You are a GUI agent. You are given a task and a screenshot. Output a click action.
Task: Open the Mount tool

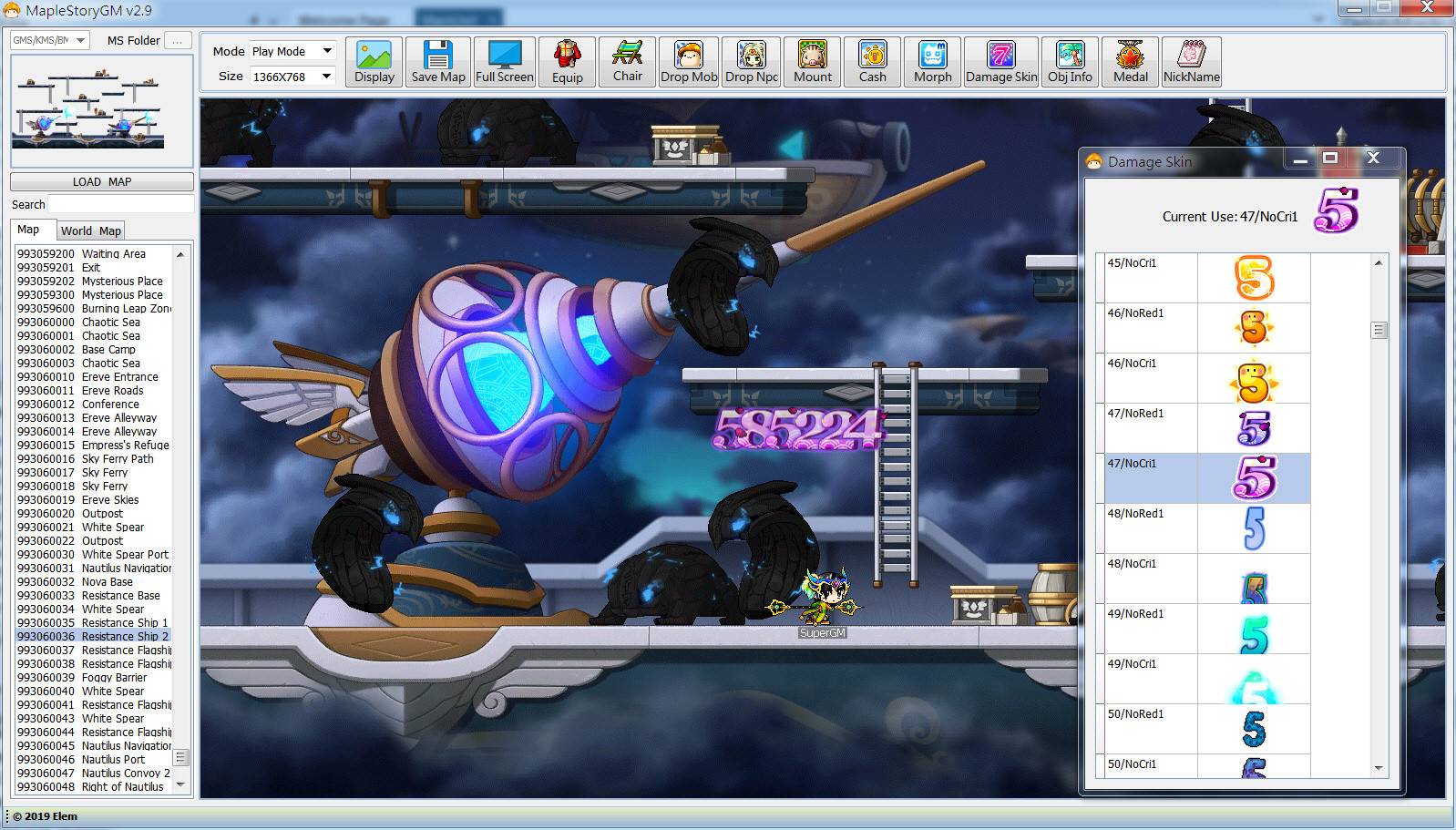812,62
